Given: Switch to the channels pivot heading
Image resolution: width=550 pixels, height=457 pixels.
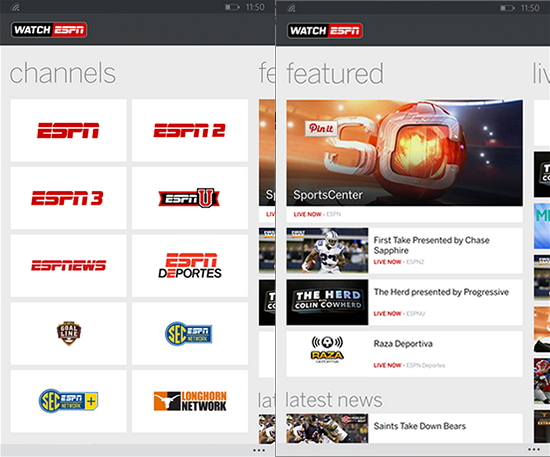Looking at the screenshot, I should 62,73.
